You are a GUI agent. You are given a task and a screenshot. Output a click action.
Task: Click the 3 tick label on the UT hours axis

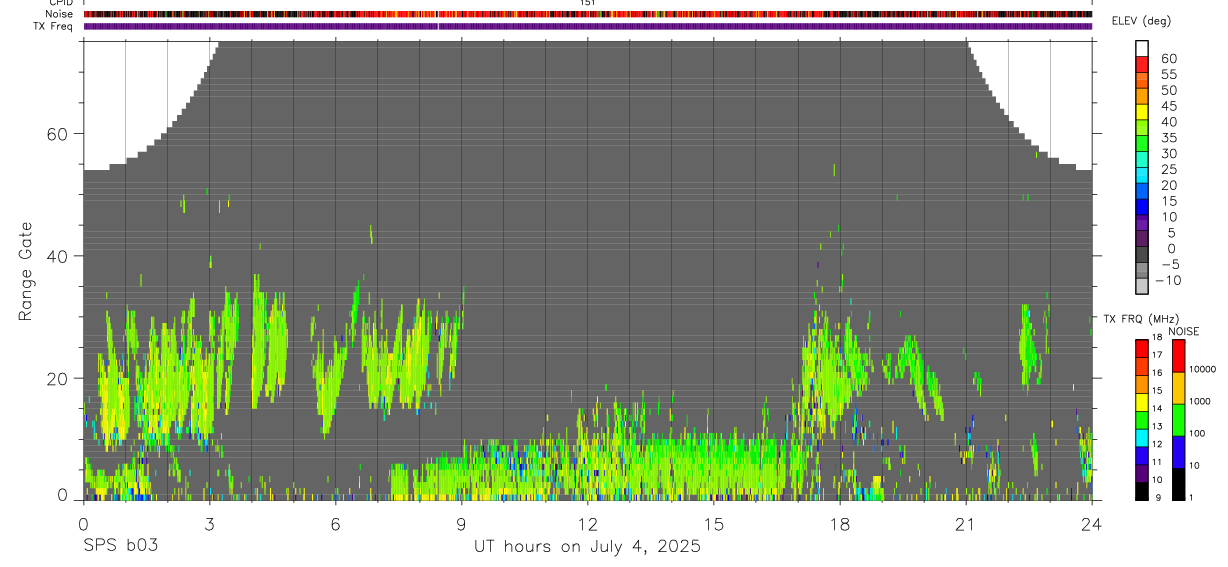click(209, 524)
